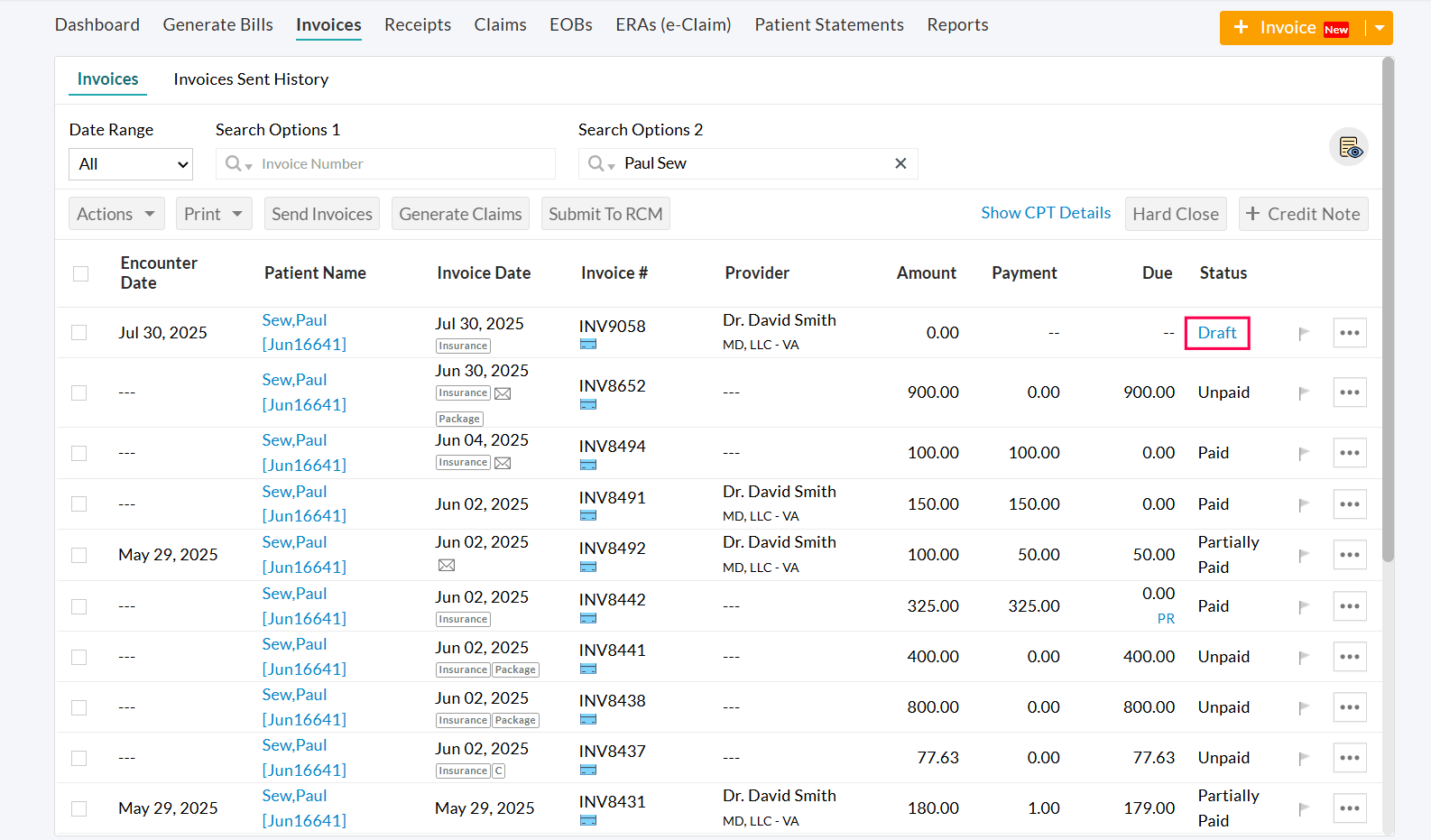1431x840 pixels.
Task: Clear the Paul Sew search filter
Action: [x=900, y=163]
